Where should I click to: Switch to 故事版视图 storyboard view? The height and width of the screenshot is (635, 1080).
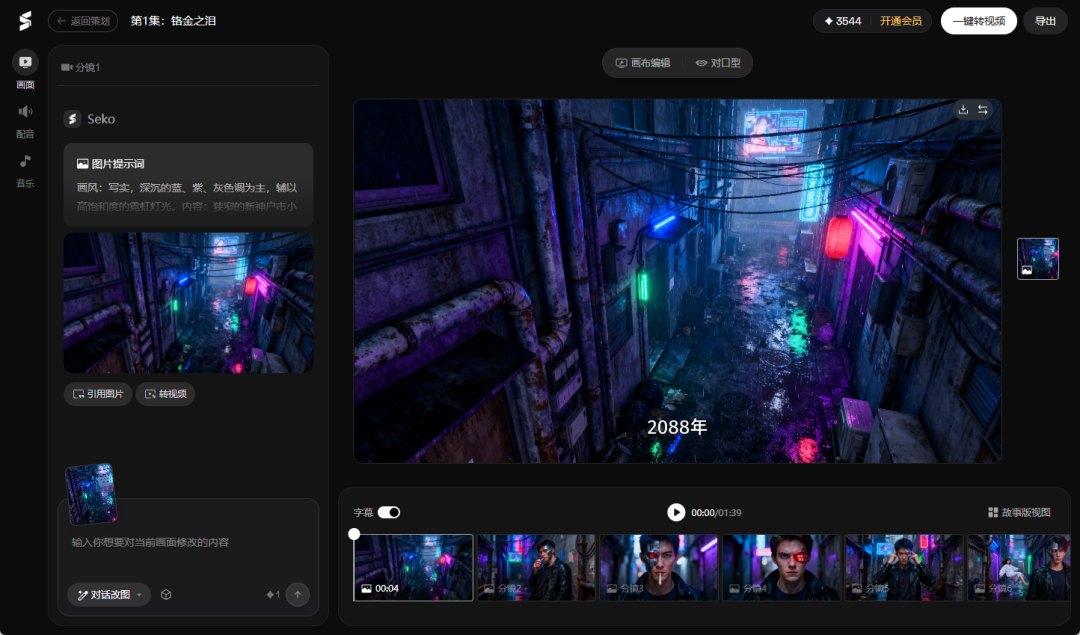[1019, 512]
